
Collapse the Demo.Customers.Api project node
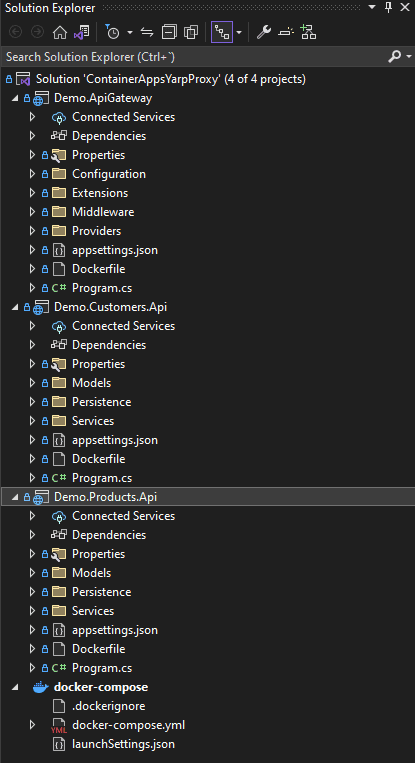click(15, 307)
